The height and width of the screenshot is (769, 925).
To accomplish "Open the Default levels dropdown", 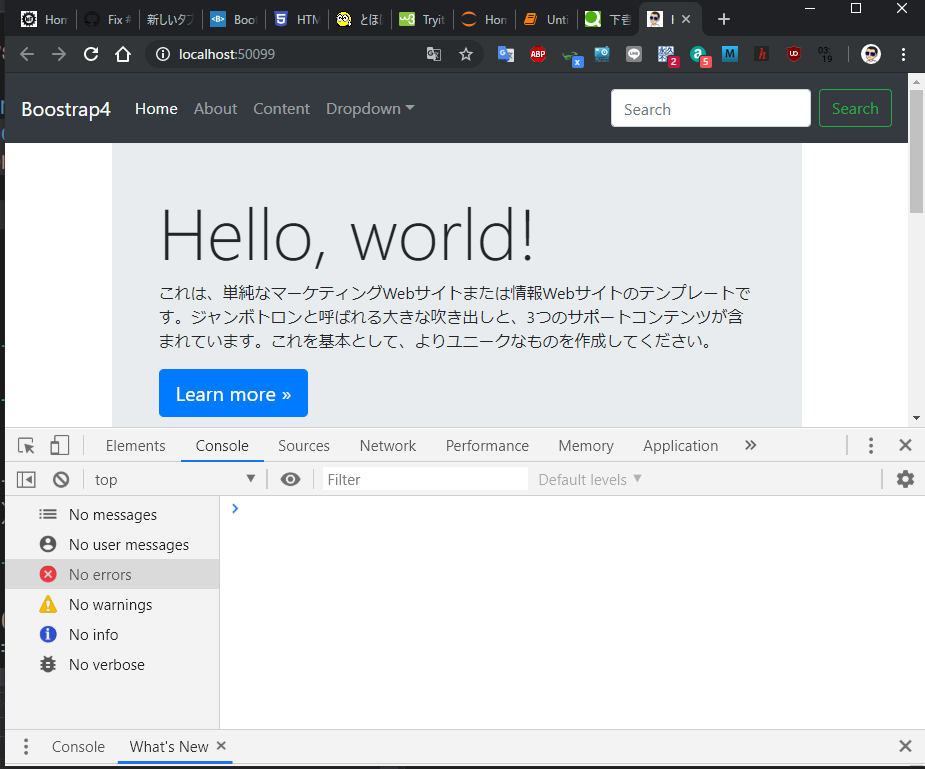I will coord(590,480).
